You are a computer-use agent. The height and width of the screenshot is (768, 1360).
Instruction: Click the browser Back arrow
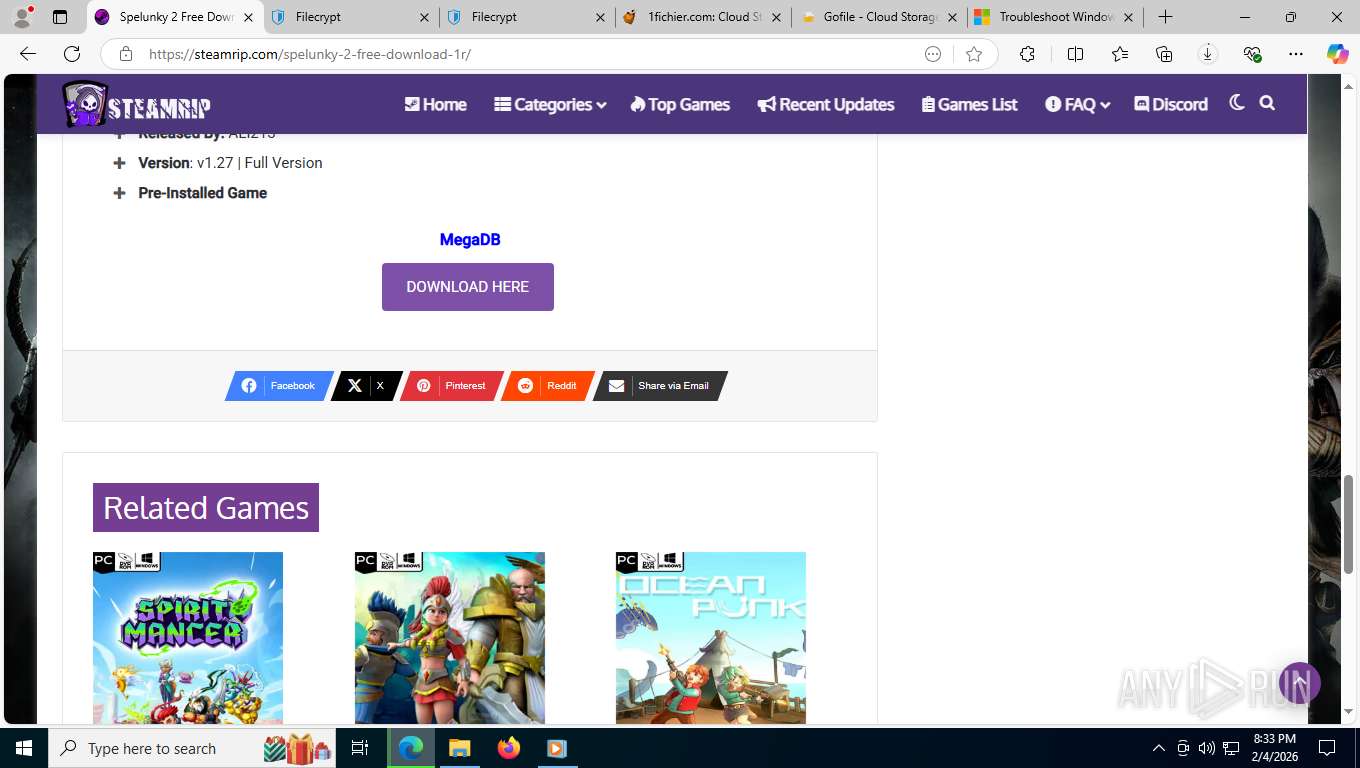[x=28, y=54]
